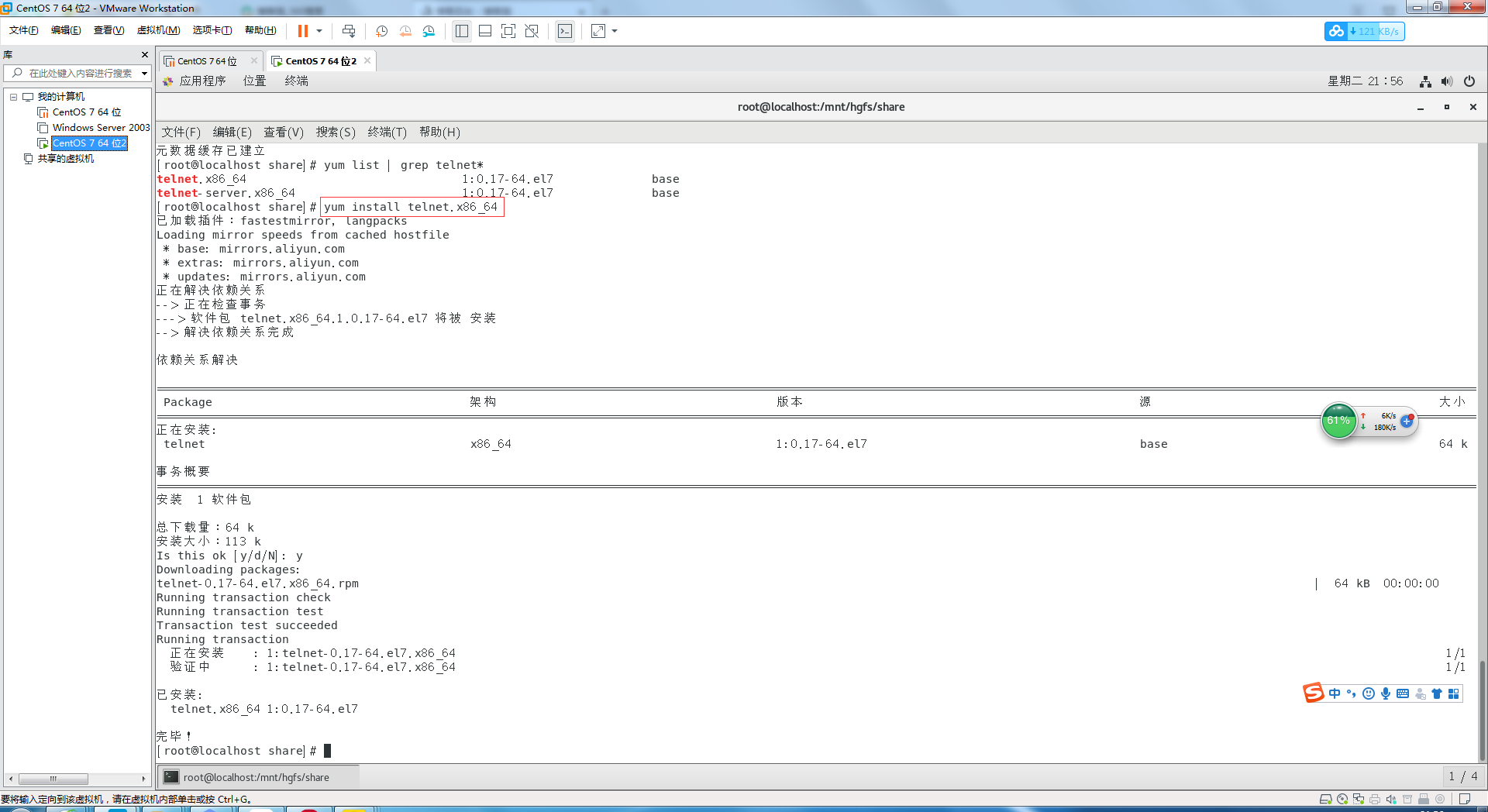Image resolution: width=1488 pixels, height=812 pixels.
Task: Open the Sogou emoji panel
Action: point(1369,693)
